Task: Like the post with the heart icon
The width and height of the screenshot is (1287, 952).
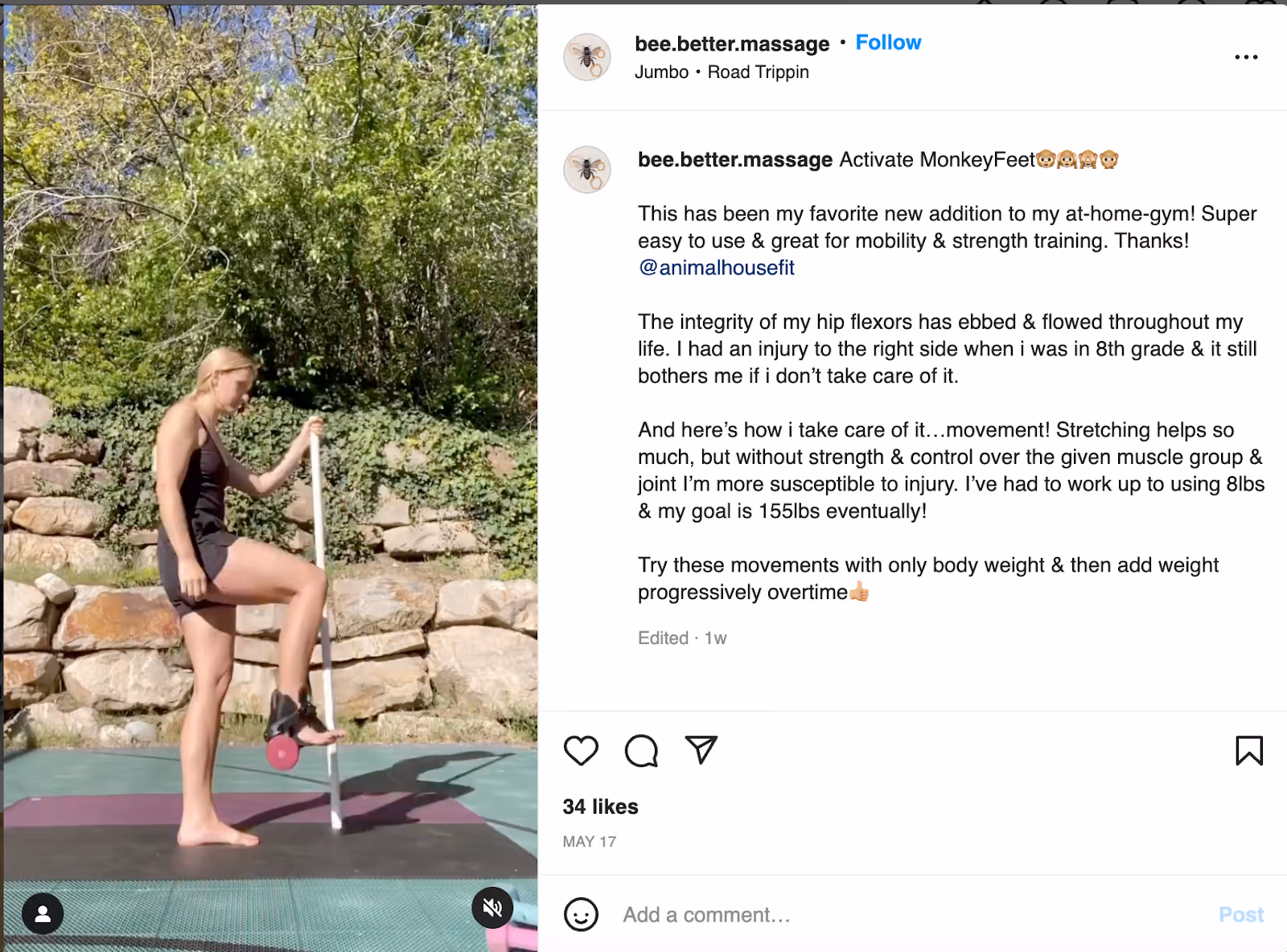Action: pos(581,750)
